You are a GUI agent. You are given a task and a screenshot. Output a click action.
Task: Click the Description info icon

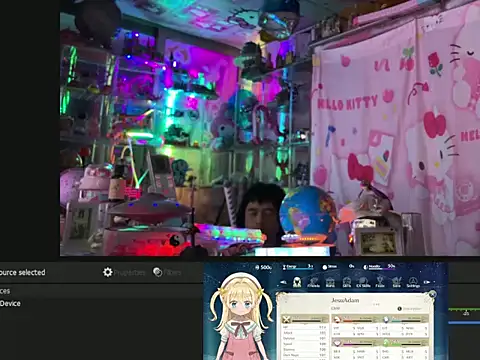pyautogui.click(x=400, y=309)
